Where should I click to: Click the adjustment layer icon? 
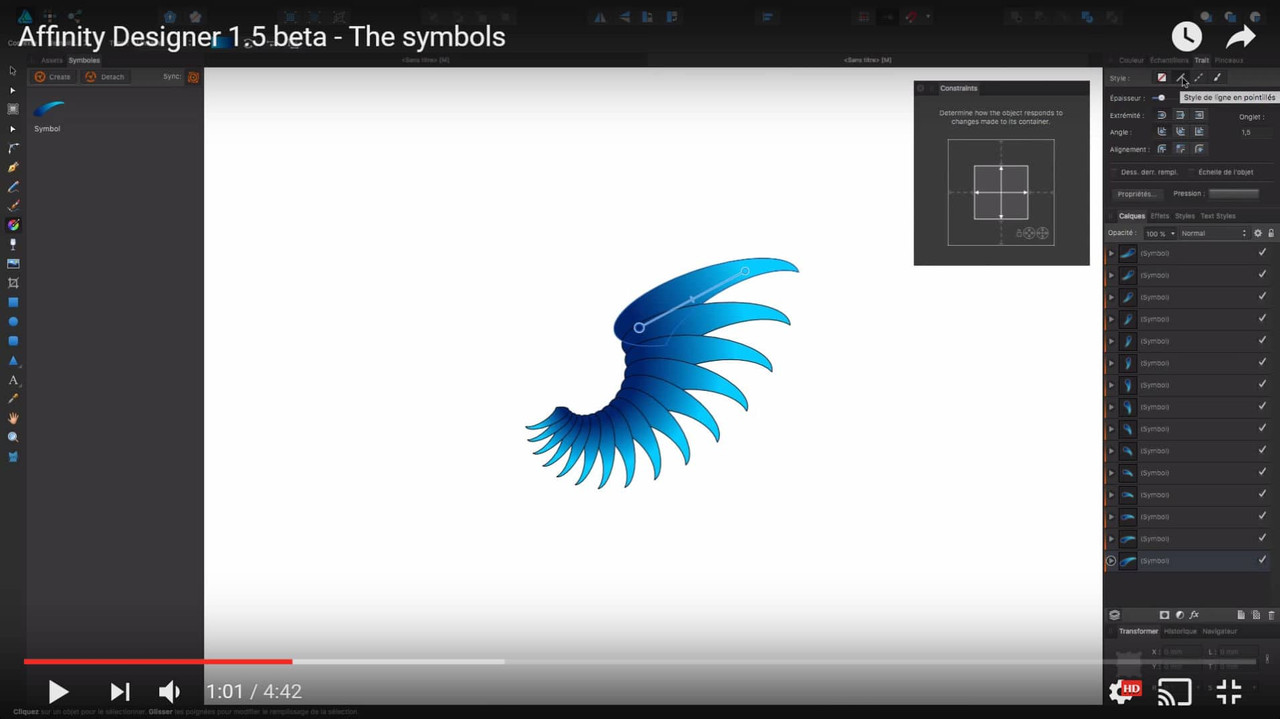[1179, 615]
